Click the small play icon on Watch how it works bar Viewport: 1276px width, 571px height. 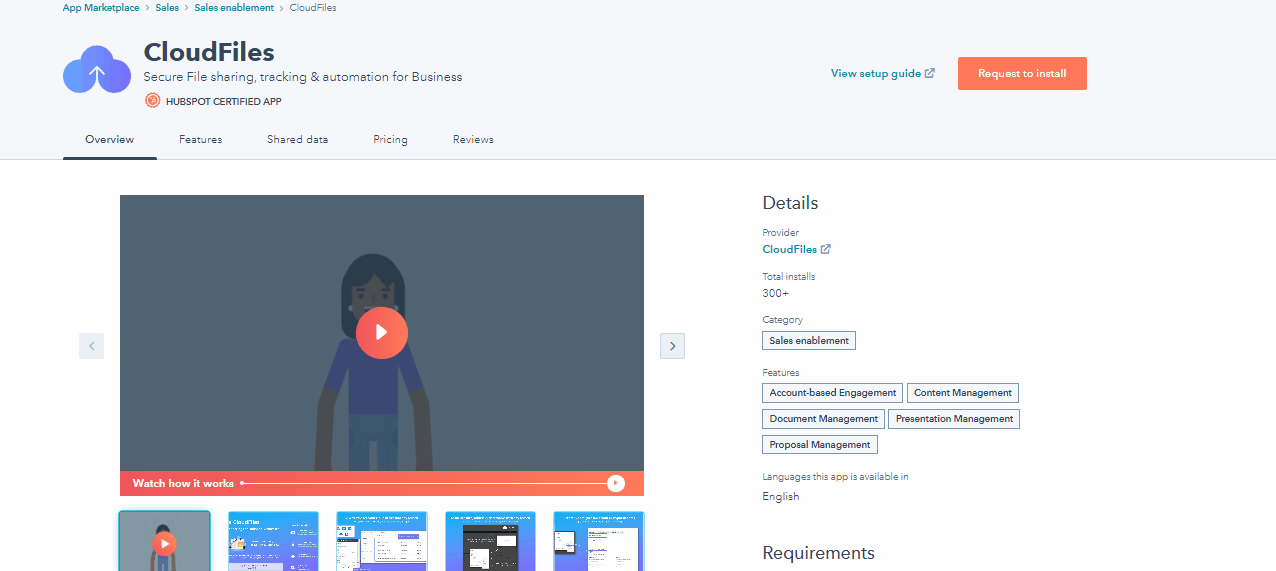click(x=616, y=483)
